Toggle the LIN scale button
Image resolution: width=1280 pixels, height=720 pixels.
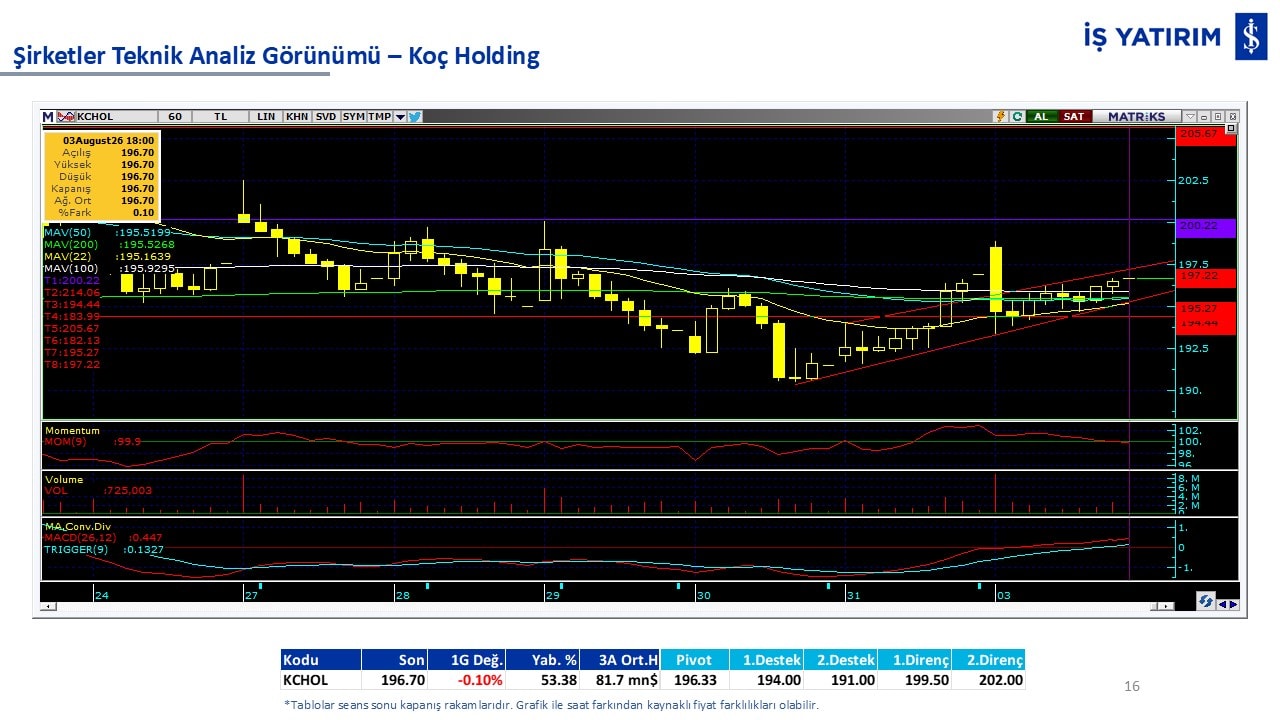(266, 116)
